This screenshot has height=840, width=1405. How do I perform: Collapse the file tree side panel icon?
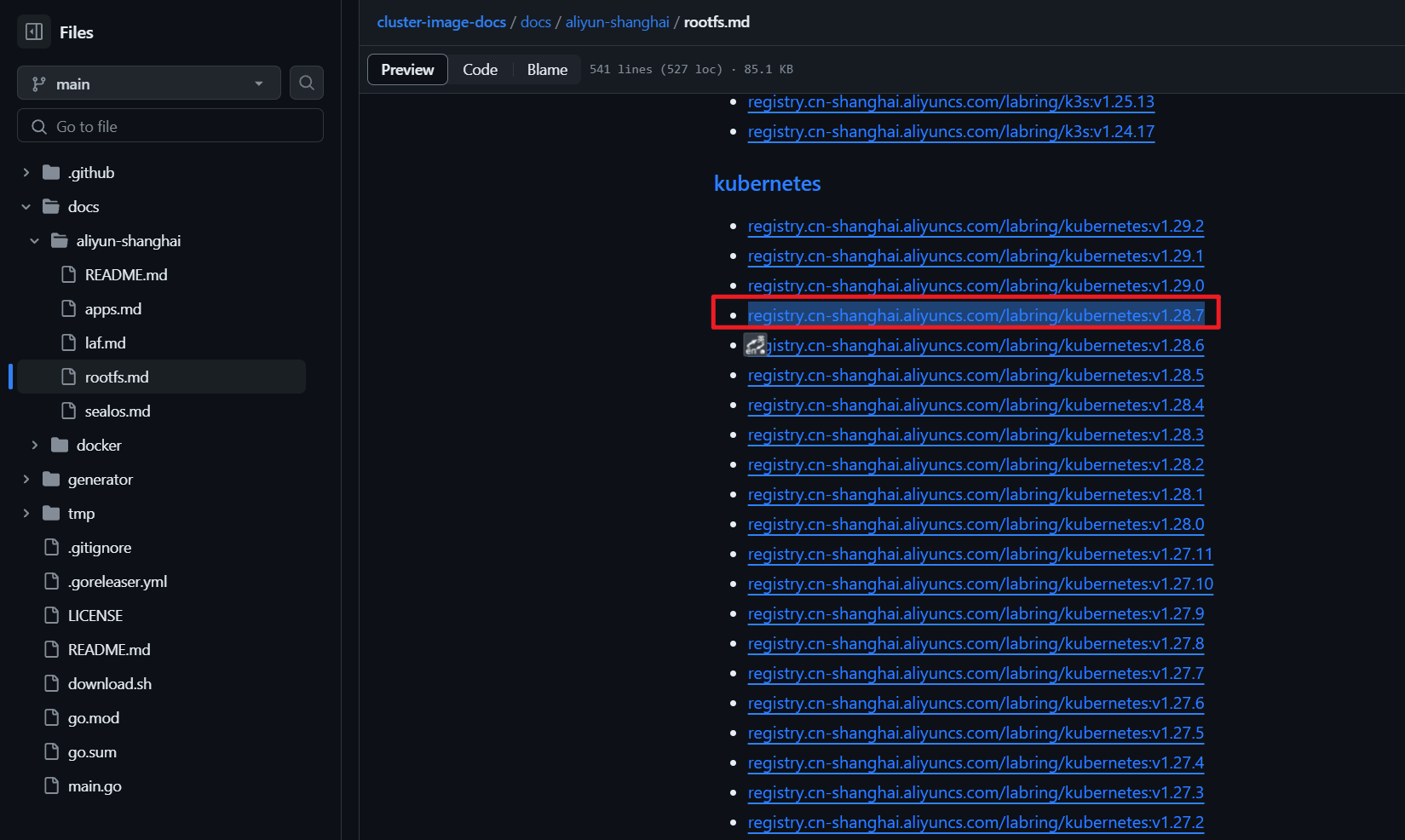point(34,32)
